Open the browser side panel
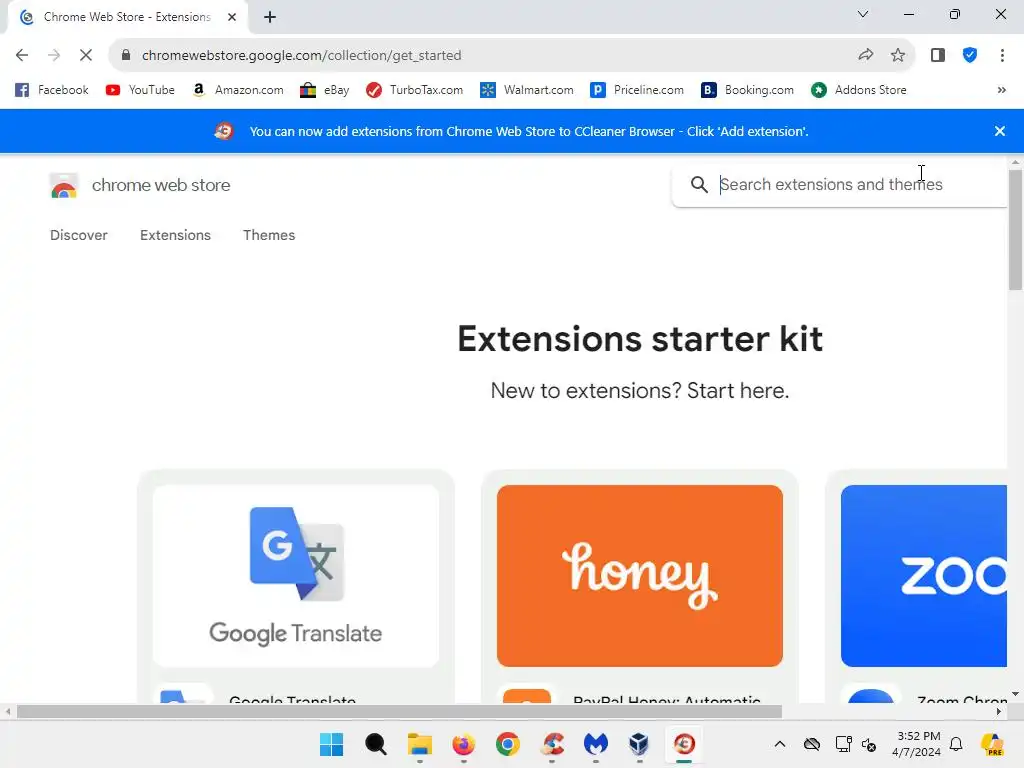 click(x=938, y=56)
